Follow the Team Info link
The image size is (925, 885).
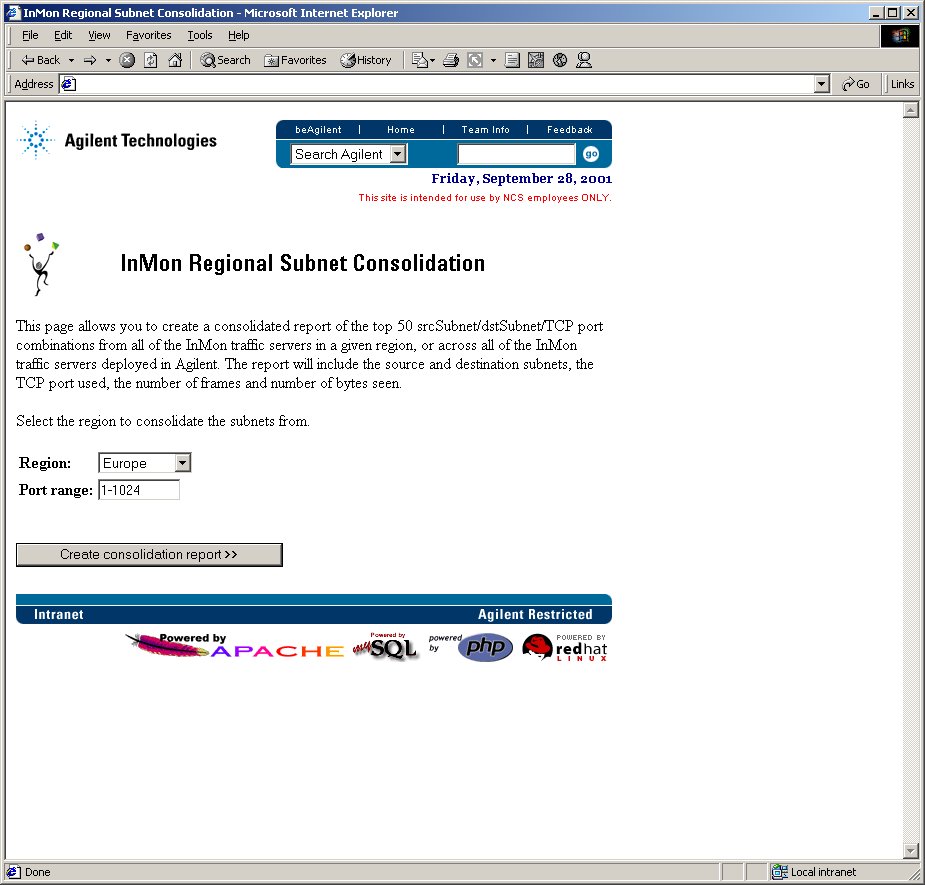point(485,130)
